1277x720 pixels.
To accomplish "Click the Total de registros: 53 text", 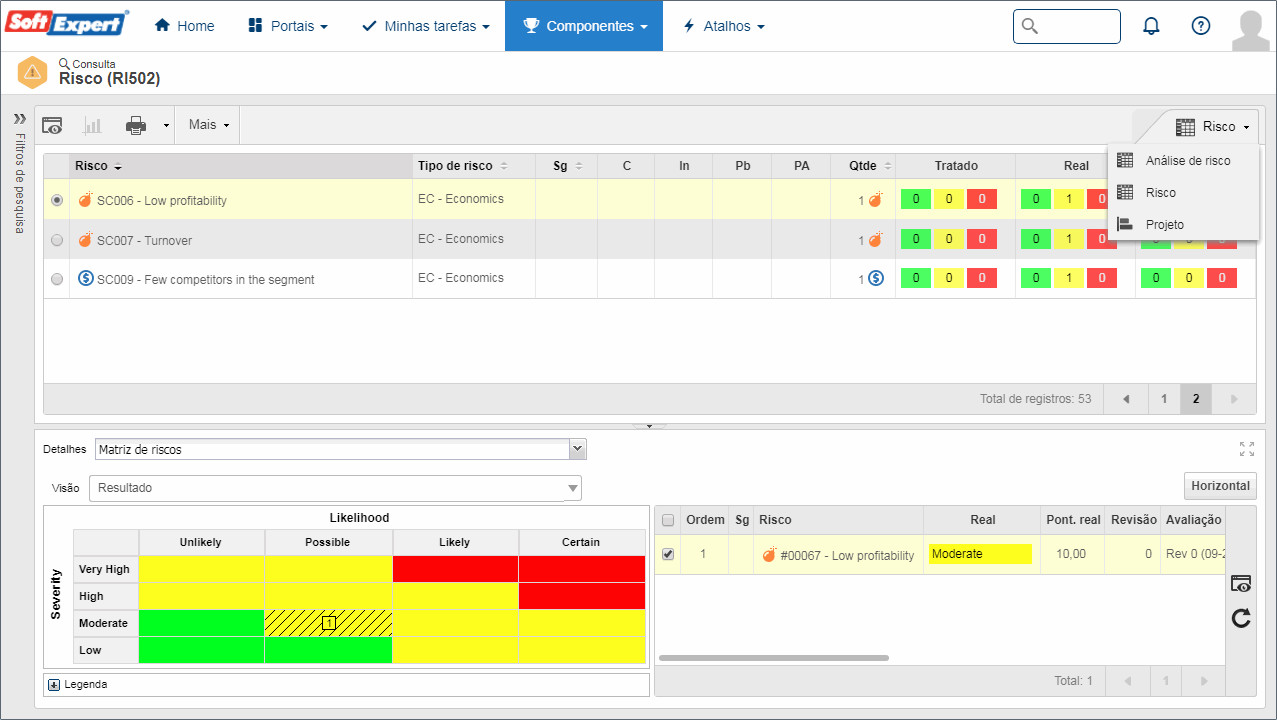I will tap(1035, 399).
